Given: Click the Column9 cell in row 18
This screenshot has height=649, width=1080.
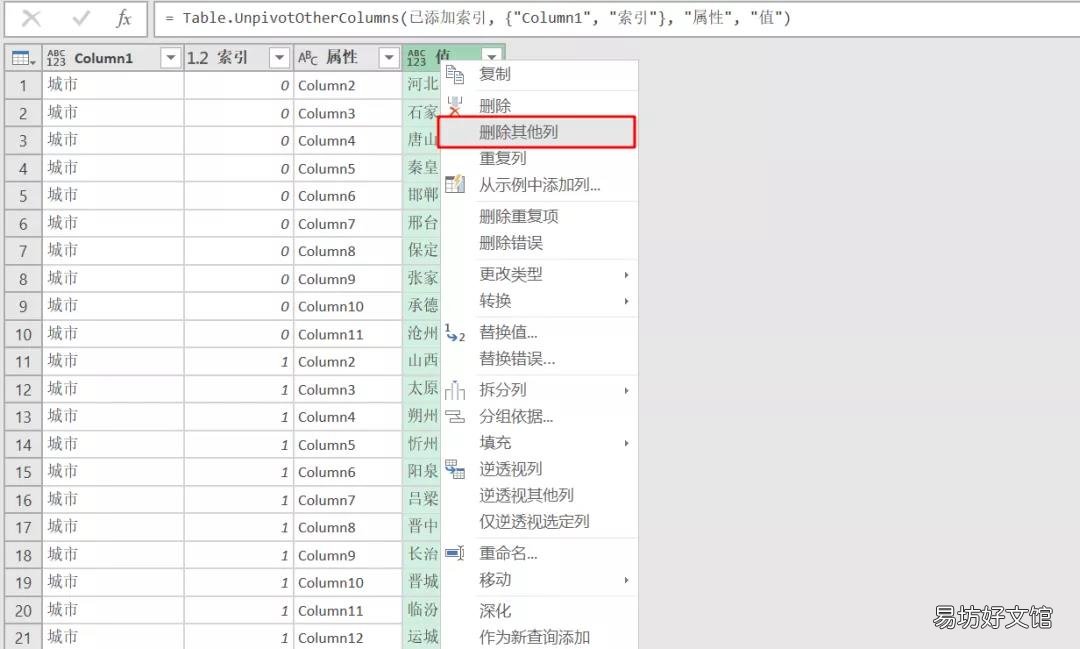Looking at the screenshot, I should pyautogui.click(x=348, y=555).
